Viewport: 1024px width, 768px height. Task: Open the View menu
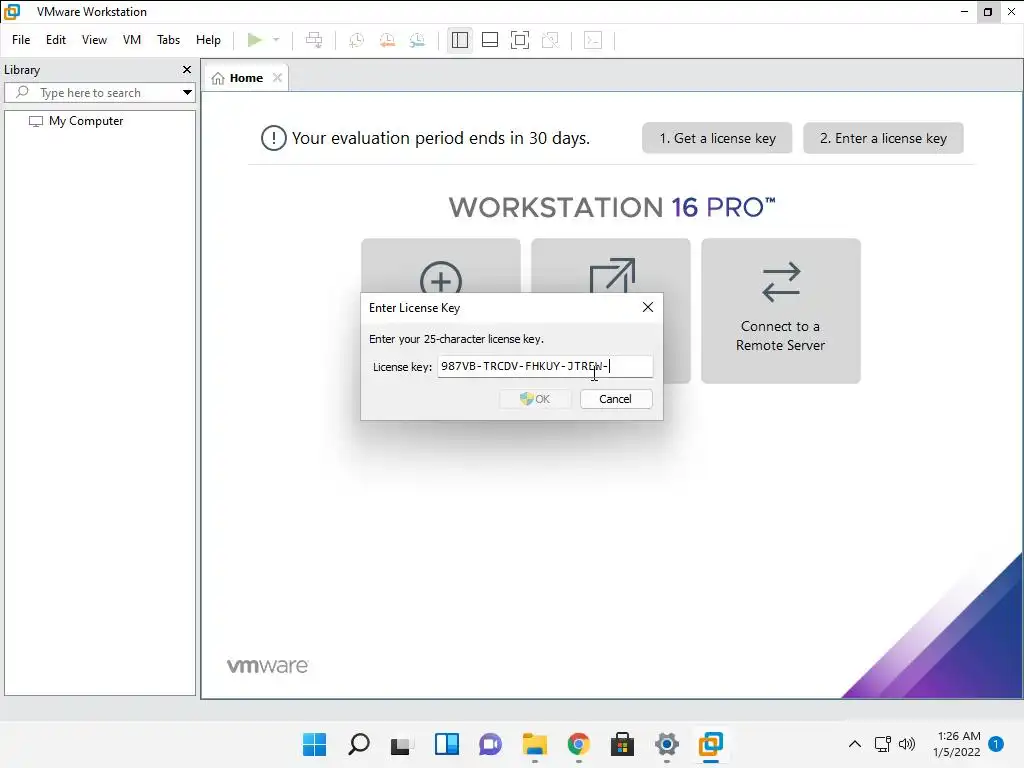click(x=94, y=40)
